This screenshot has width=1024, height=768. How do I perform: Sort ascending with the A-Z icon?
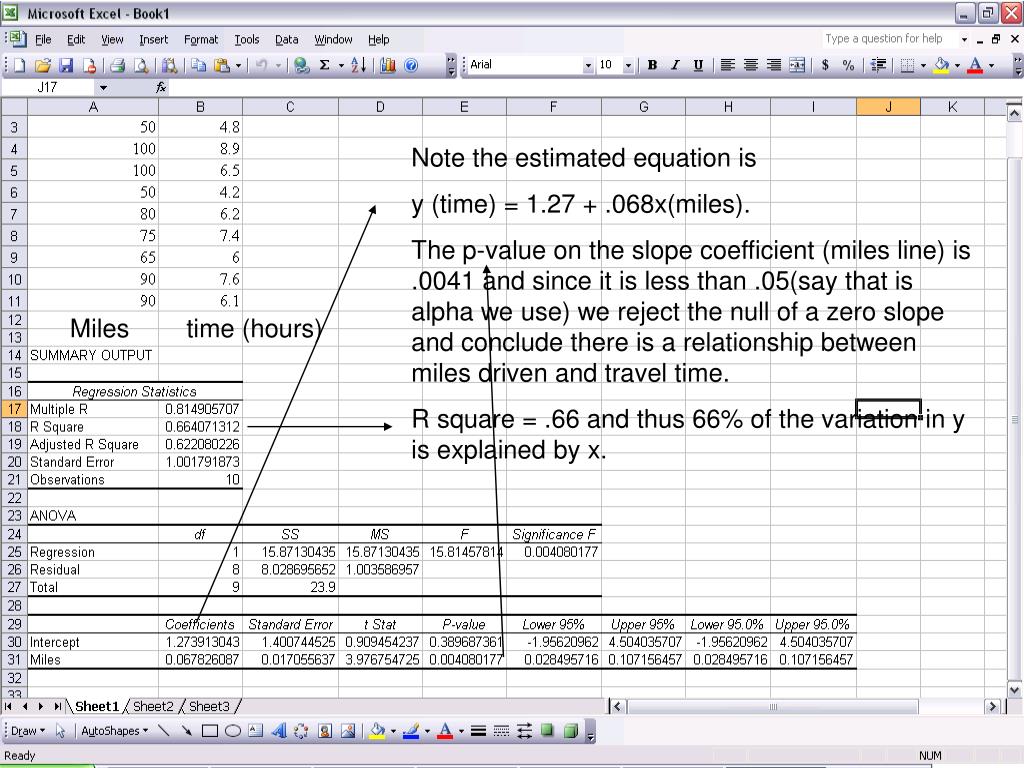pos(358,65)
